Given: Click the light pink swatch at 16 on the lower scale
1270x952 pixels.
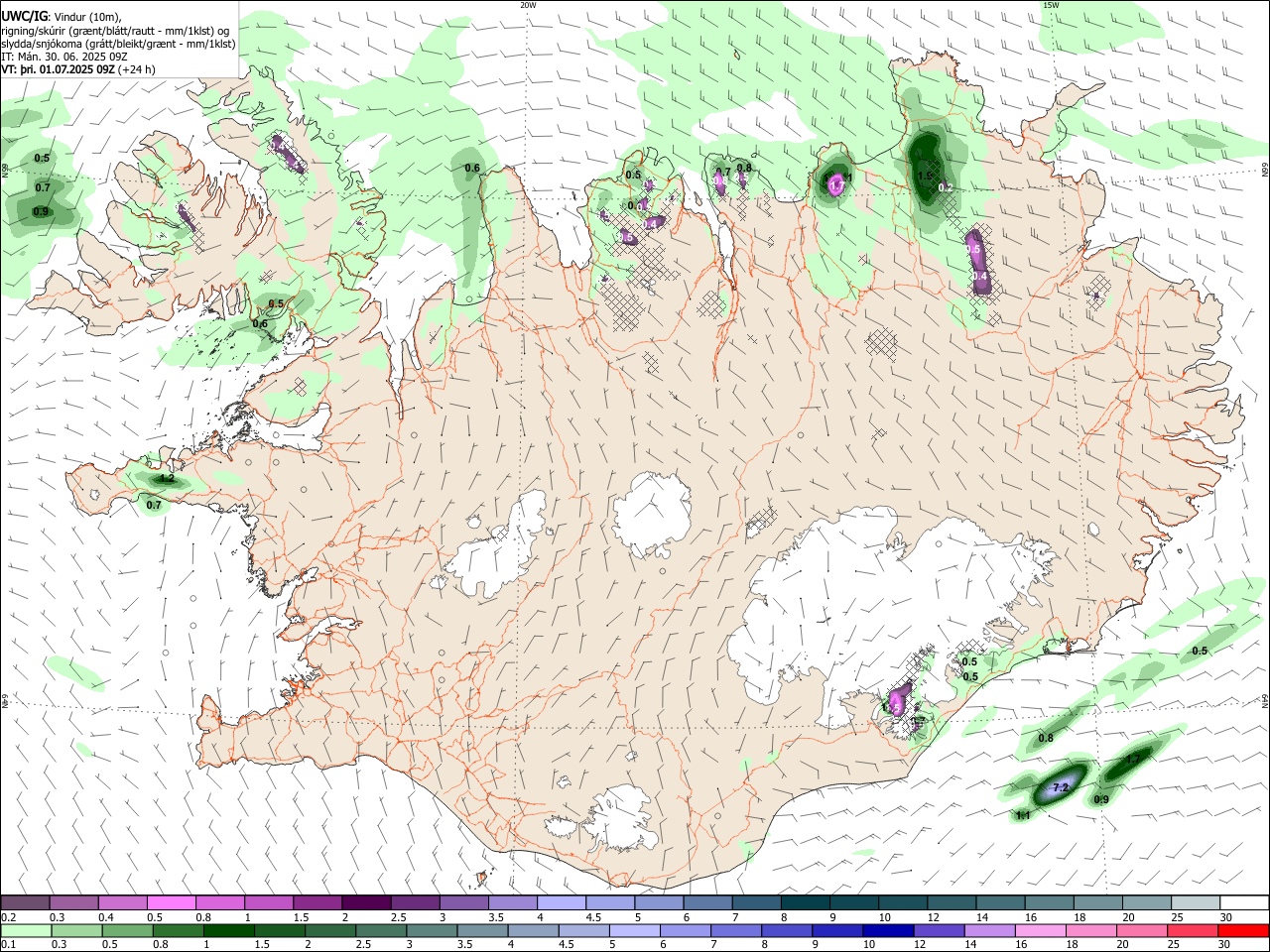Looking at the screenshot, I should click(1040, 930).
